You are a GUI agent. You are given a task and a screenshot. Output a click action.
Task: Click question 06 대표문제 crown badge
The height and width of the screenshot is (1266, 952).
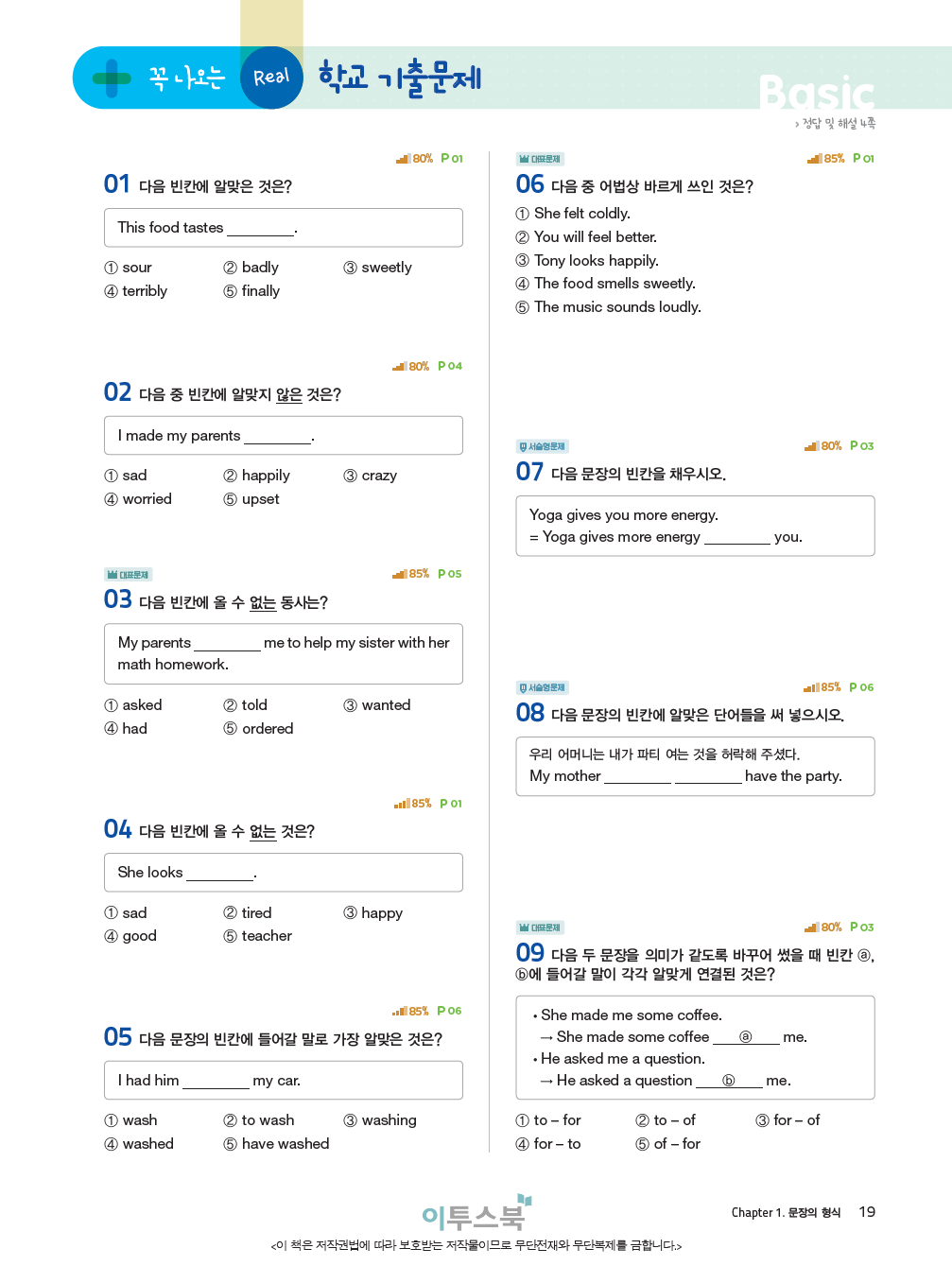[x=540, y=159]
